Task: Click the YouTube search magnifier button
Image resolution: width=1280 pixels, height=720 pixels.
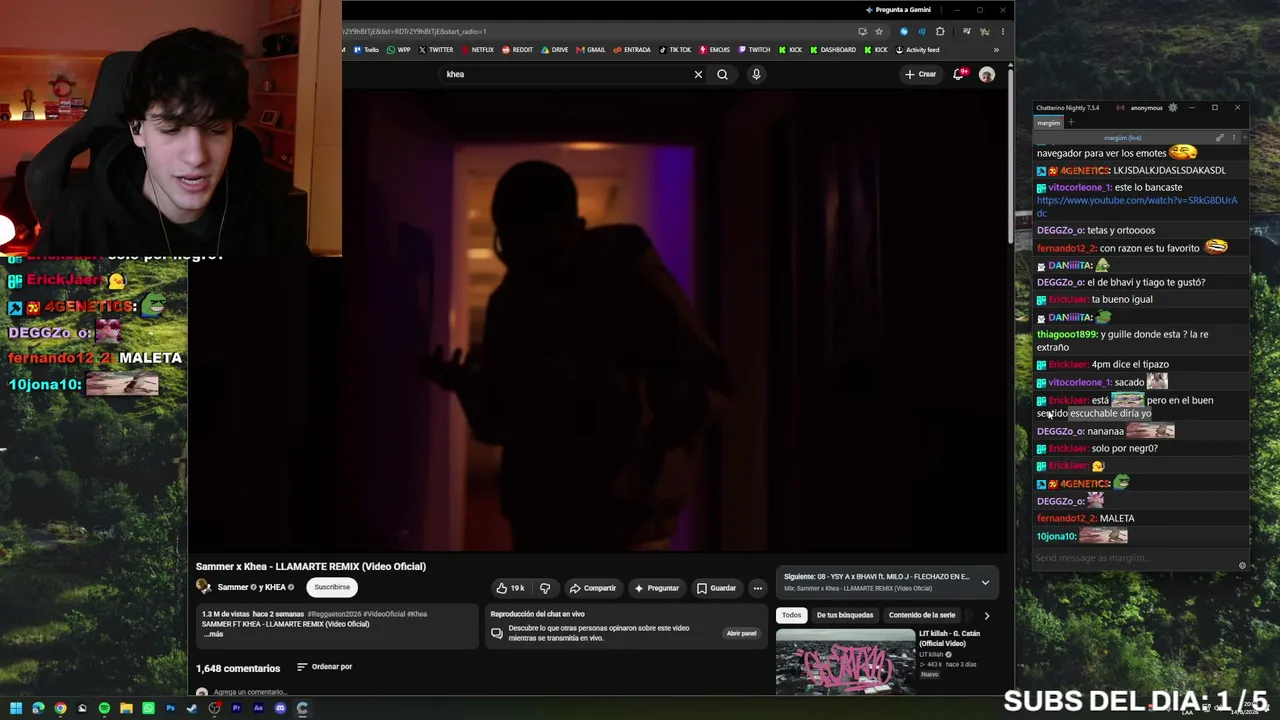Action: pyautogui.click(x=722, y=74)
